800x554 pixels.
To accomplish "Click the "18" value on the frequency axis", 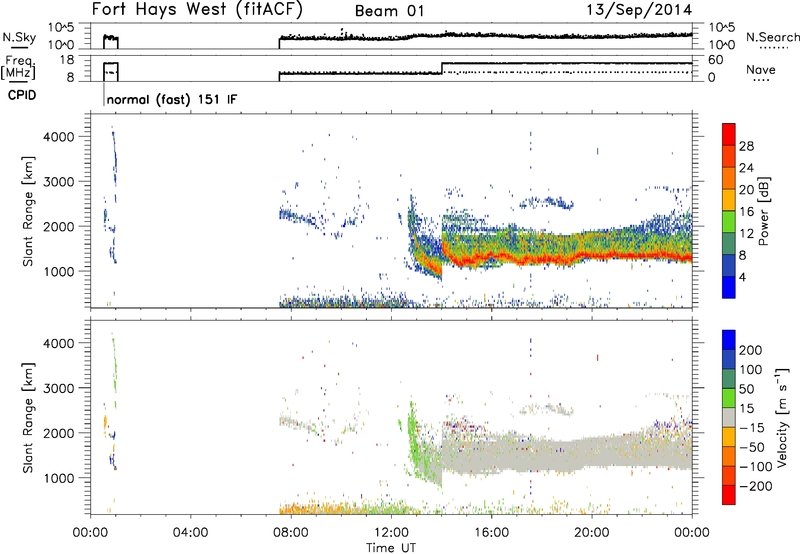I will point(67,60).
